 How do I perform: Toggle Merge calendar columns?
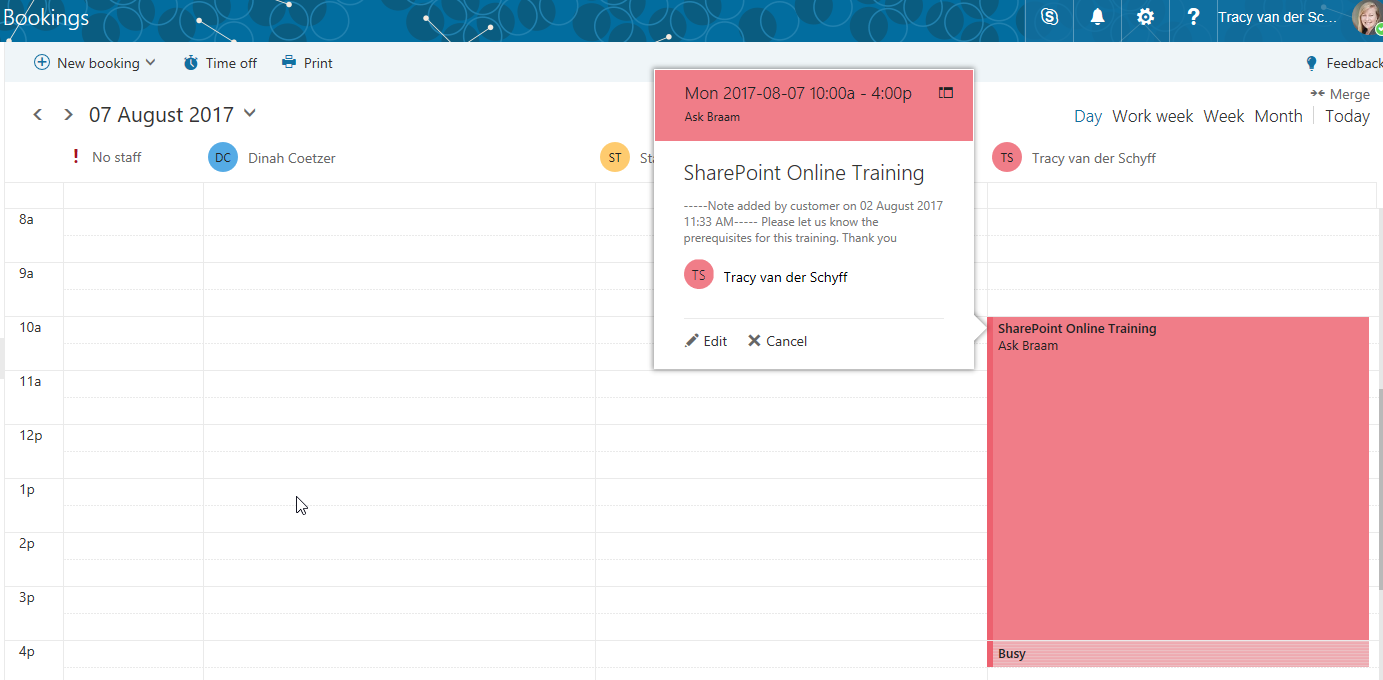pos(1340,94)
